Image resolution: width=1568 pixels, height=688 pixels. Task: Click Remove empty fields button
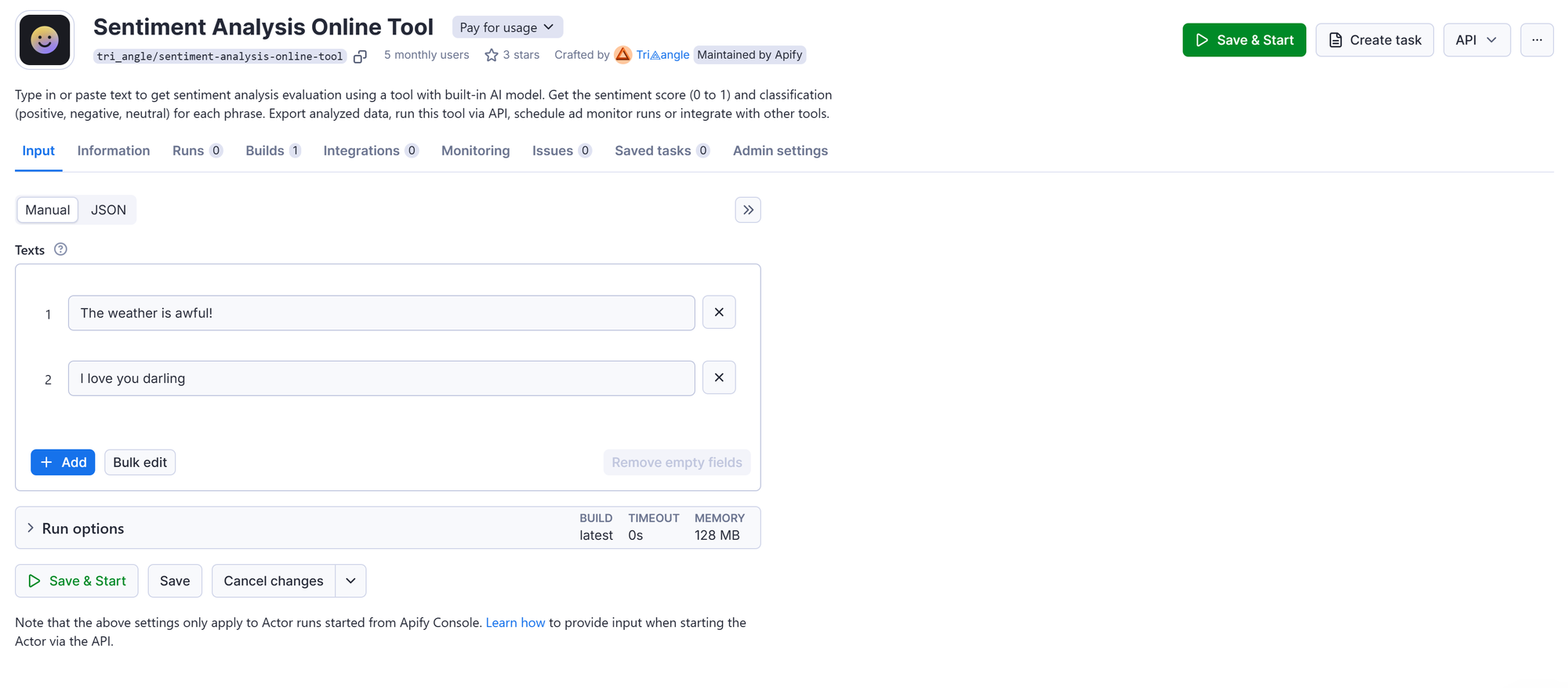[x=677, y=462]
